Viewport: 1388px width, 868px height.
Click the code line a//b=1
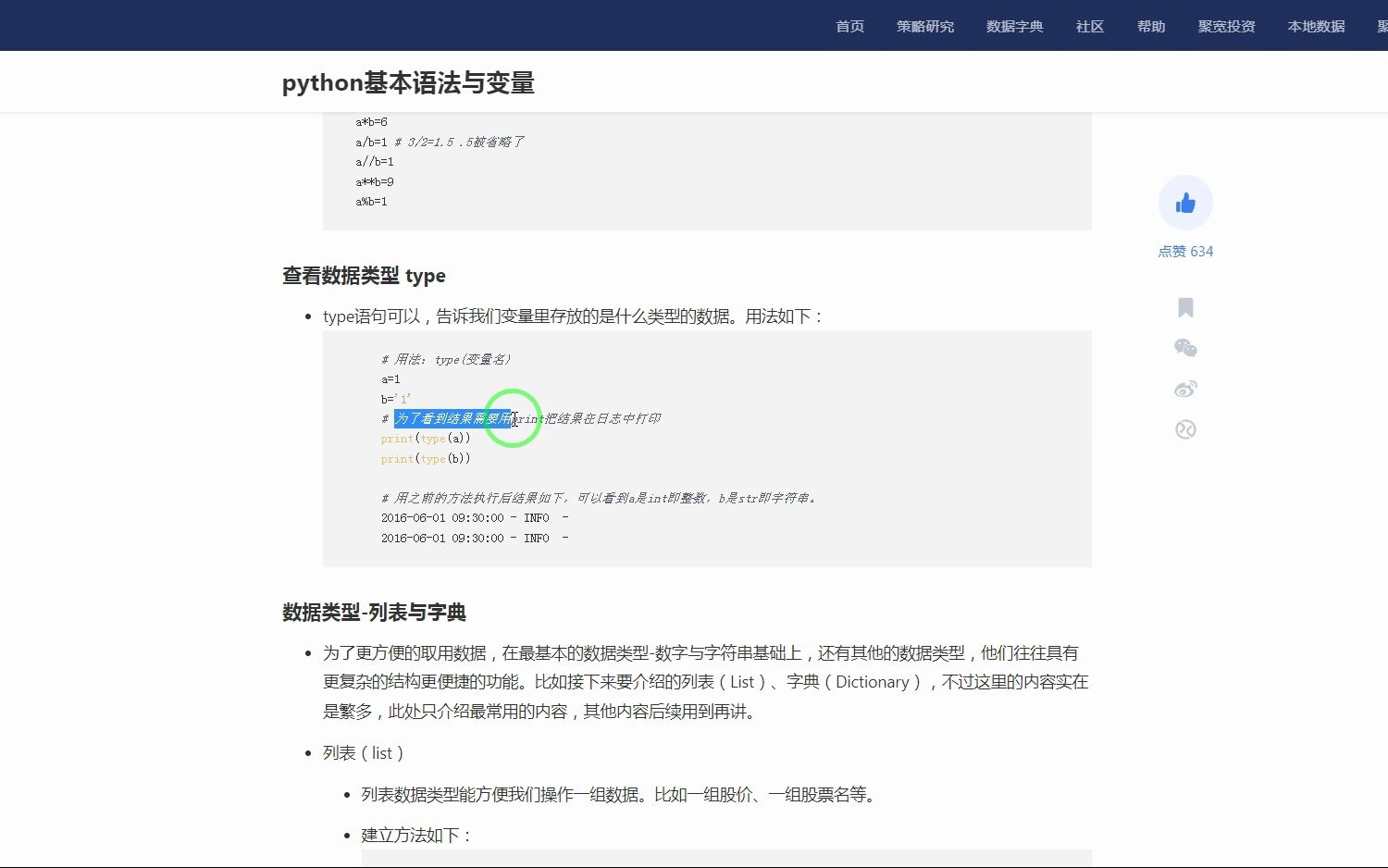point(375,162)
